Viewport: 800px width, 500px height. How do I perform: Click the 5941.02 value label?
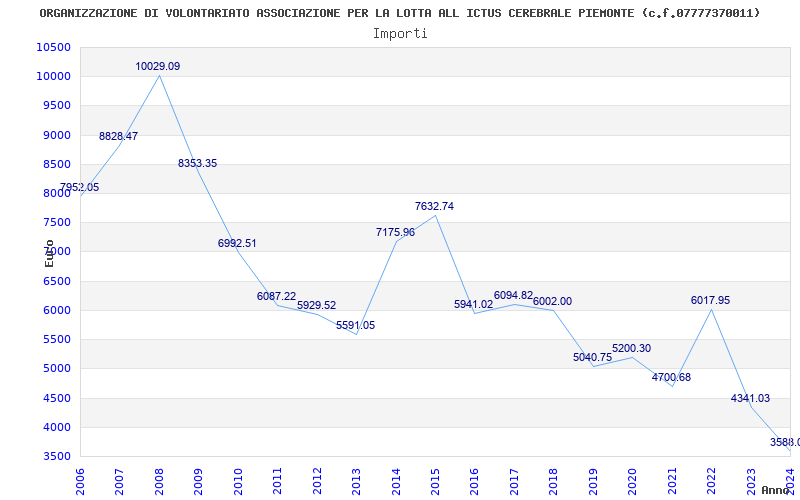pos(473,304)
